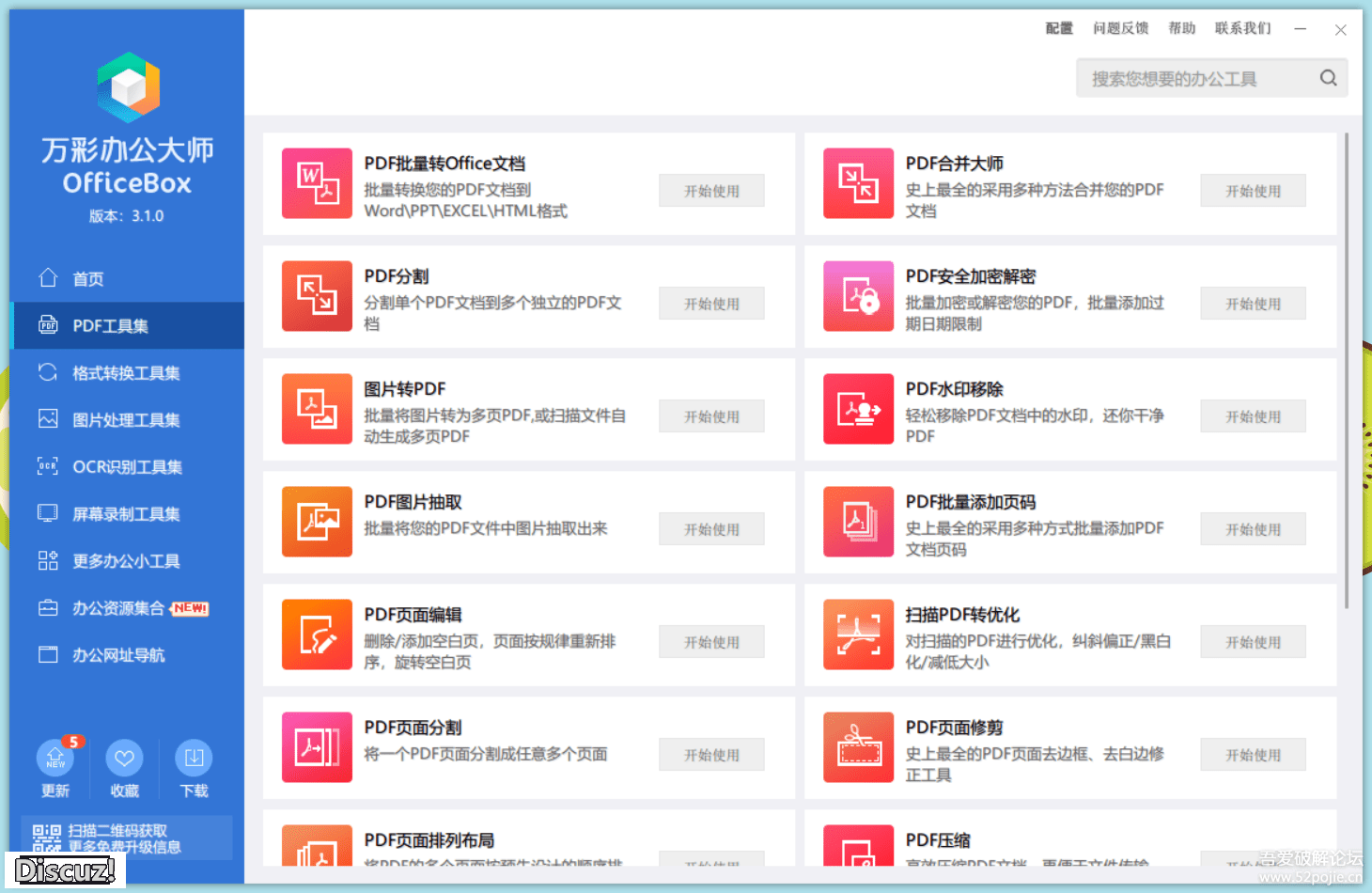Image resolution: width=1372 pixels, height=893 pixels.
Task: Start using PDF水印移除
Action: click(1253, 416)
